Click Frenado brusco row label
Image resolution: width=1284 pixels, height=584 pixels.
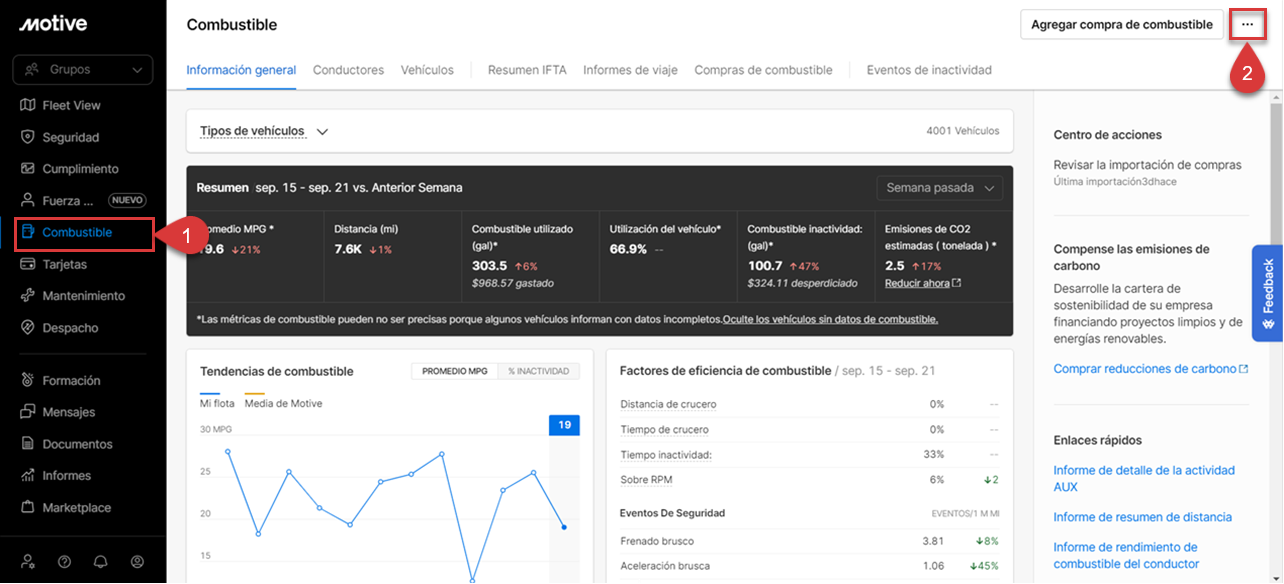657,541
